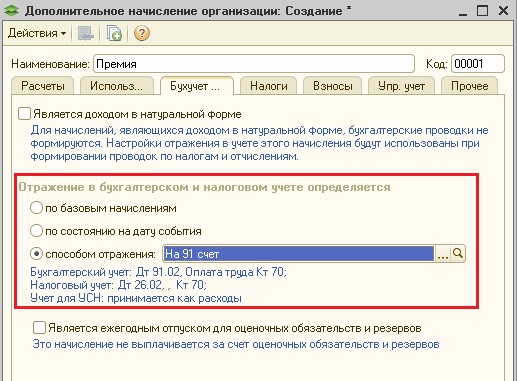This screenshot has height=381, width=517.
Task: Click the Код field with value 00001
Action: pyautogui.click(x=478, y=64)
